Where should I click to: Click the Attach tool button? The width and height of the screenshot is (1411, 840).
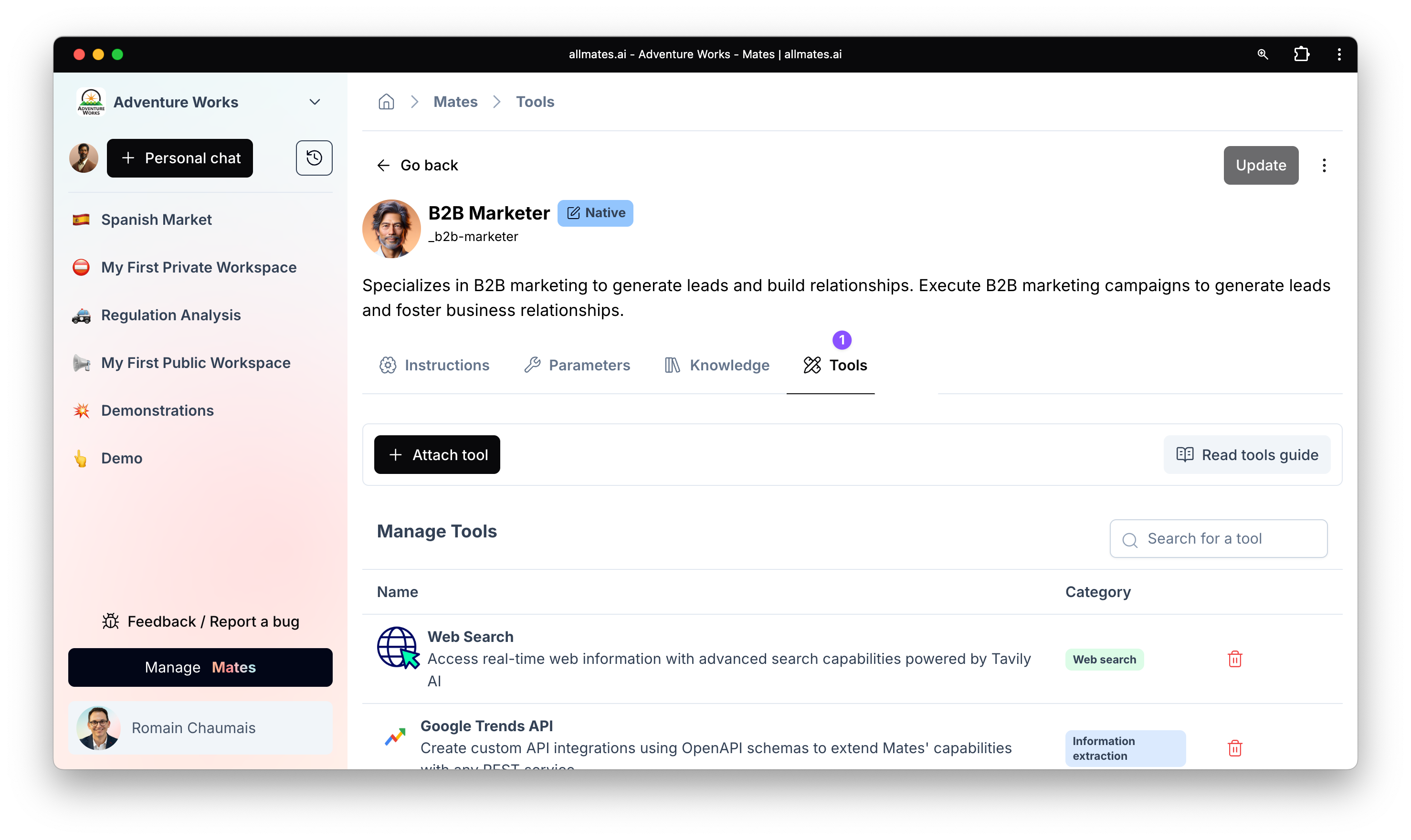click(x=437, y=455)
